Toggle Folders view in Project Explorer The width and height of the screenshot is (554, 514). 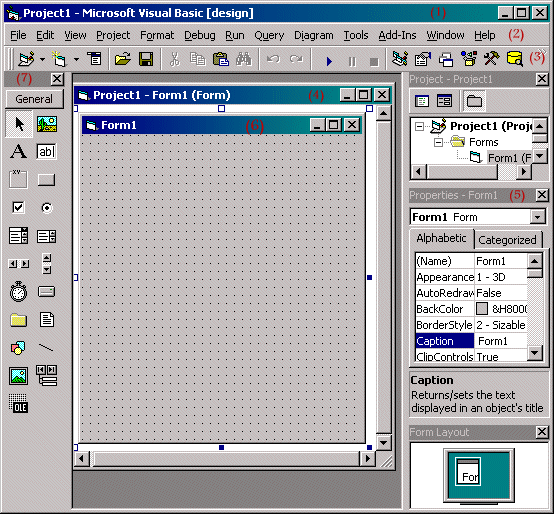point(474,101)
